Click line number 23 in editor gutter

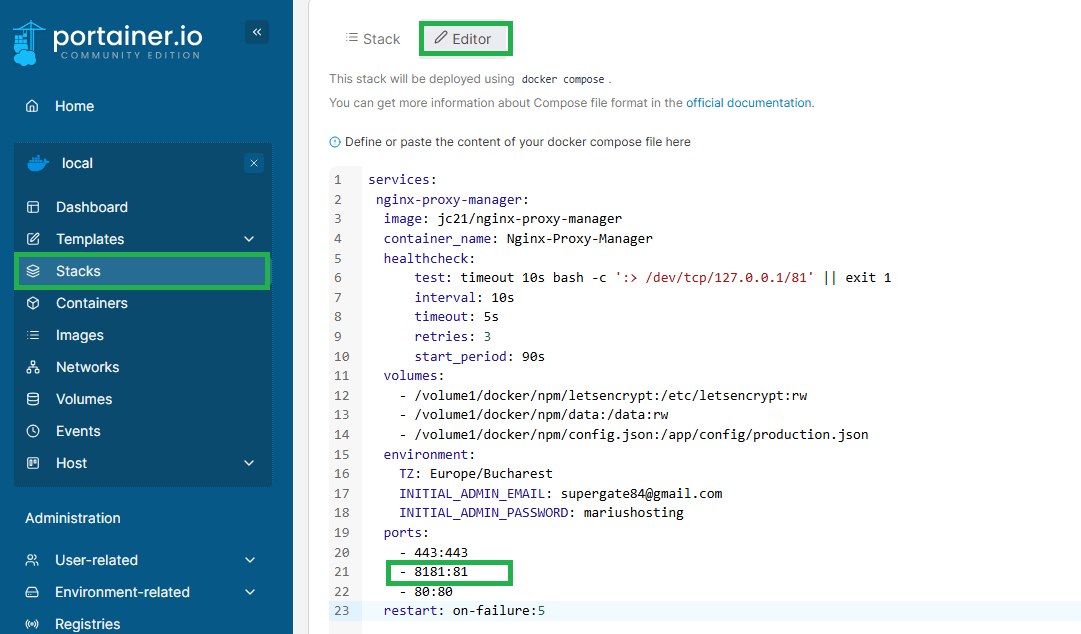(x=341, y=611)
